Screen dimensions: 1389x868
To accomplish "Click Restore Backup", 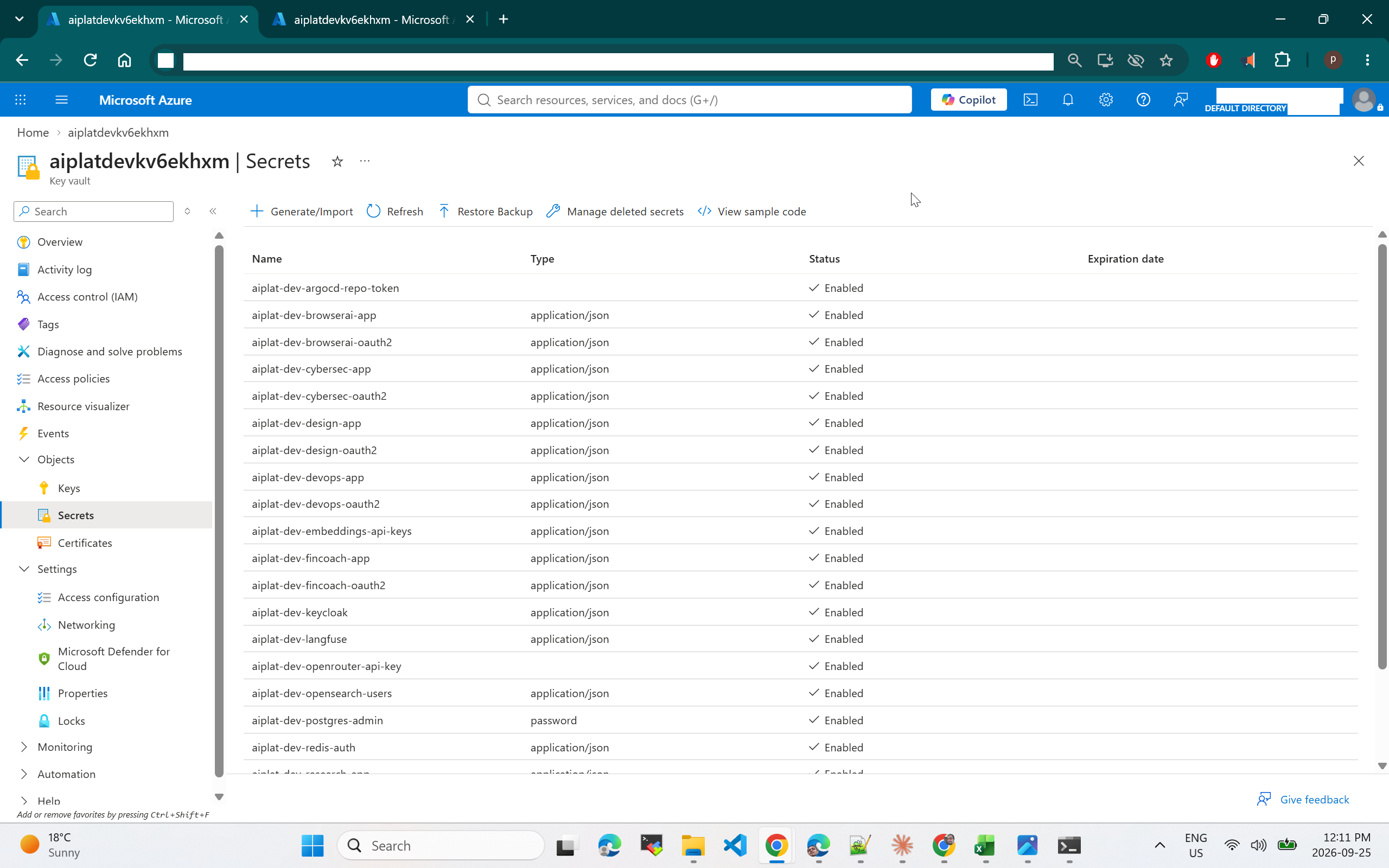I will (x=486, y=211).
